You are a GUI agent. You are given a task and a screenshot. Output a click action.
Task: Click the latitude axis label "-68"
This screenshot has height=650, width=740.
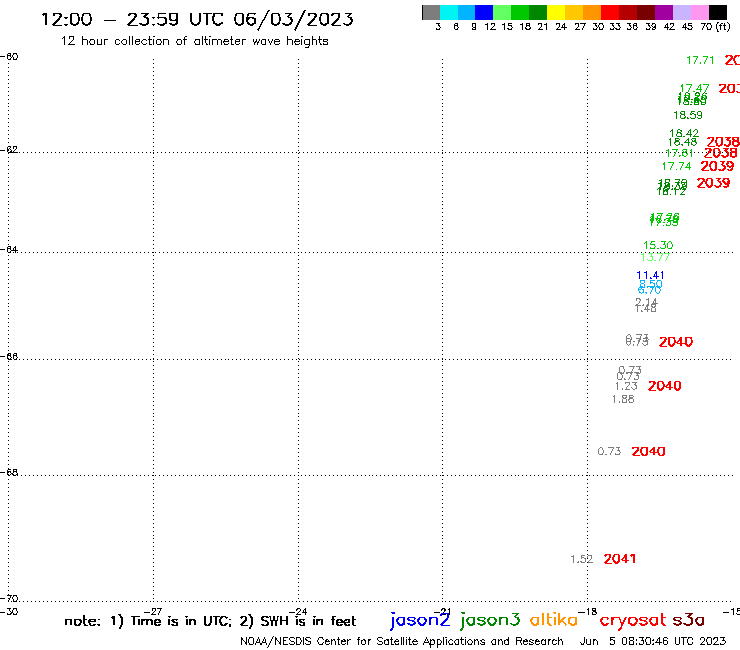click(9, 473)
